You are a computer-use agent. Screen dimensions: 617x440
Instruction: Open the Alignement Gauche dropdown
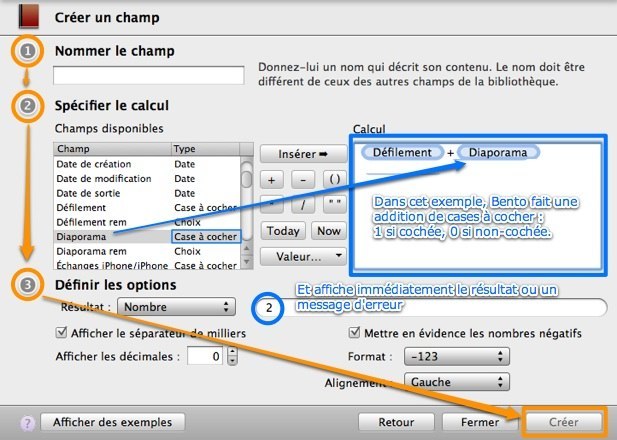457,382
